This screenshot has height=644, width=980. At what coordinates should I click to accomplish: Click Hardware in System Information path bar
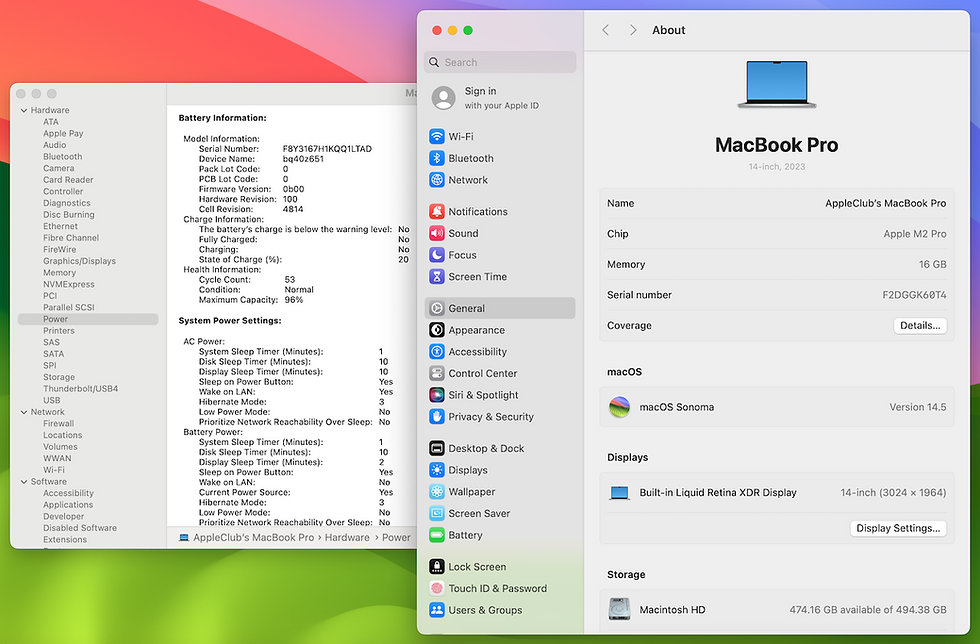pos(347,538)
